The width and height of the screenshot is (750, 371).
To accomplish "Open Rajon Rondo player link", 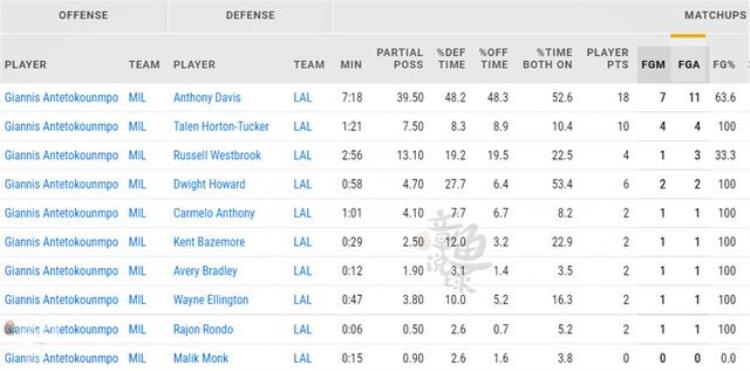I will 203,329.
